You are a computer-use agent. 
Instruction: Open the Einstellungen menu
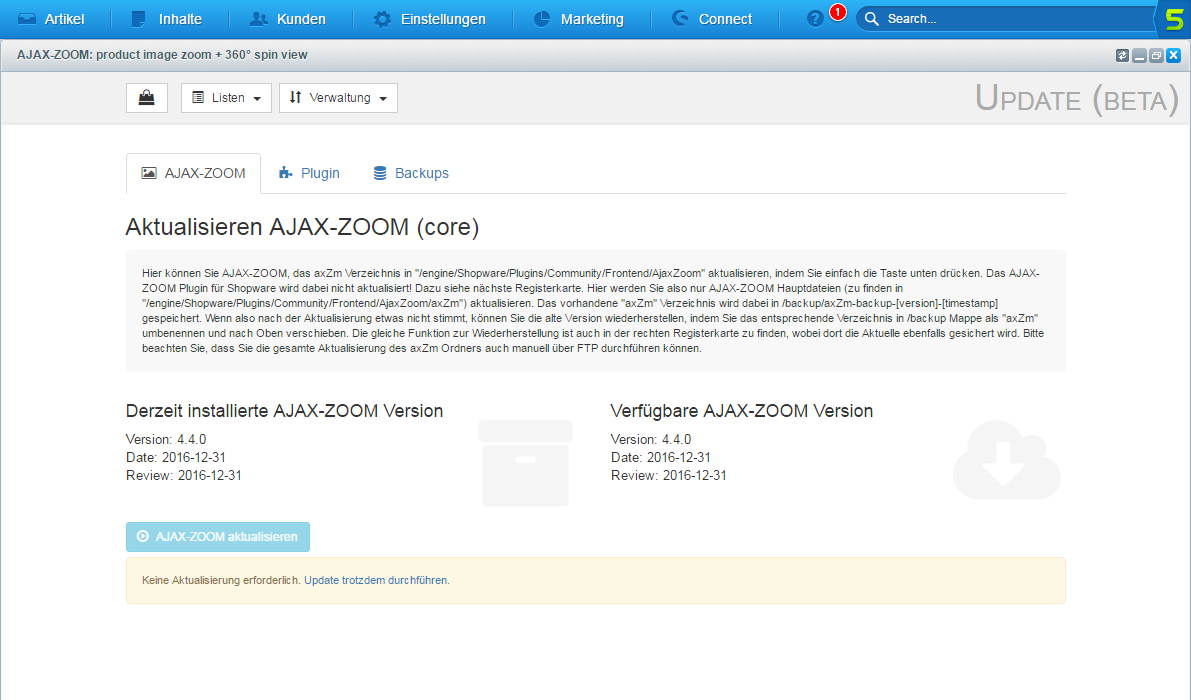click(x=430, y=19)
